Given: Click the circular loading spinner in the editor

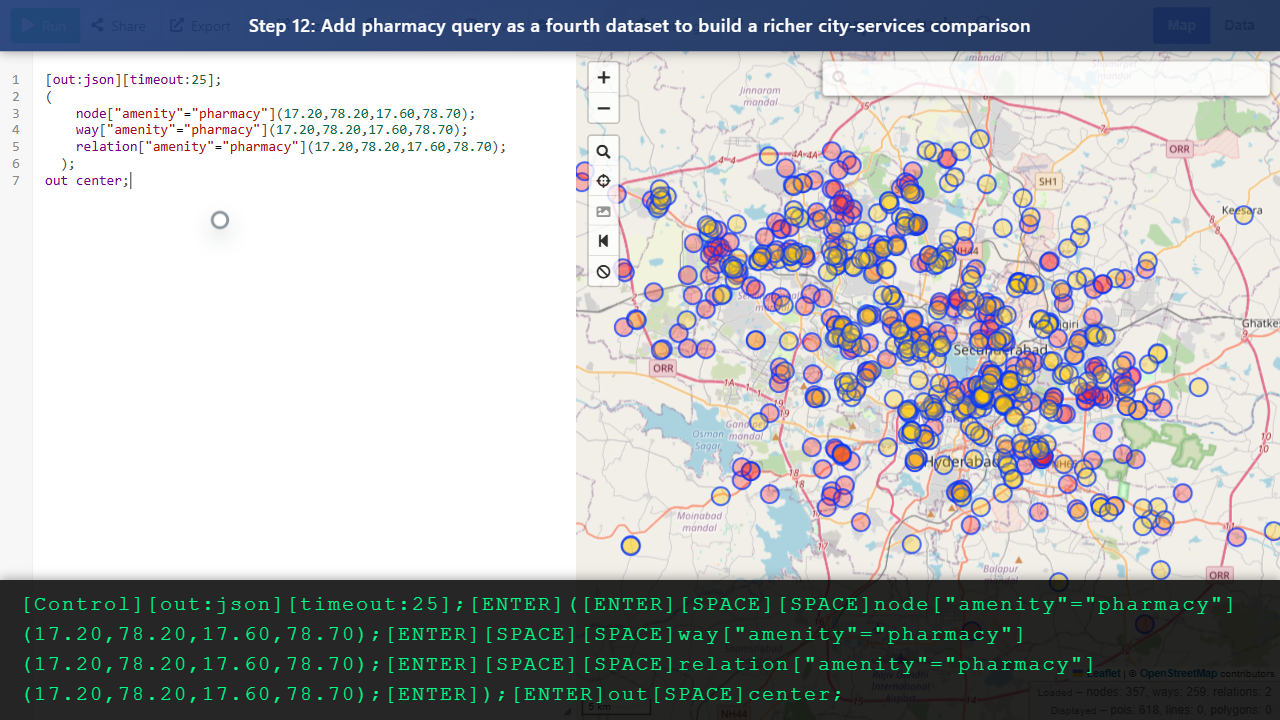Looking at the screenshot, I should pyautogui.click(x=219, y=219).
